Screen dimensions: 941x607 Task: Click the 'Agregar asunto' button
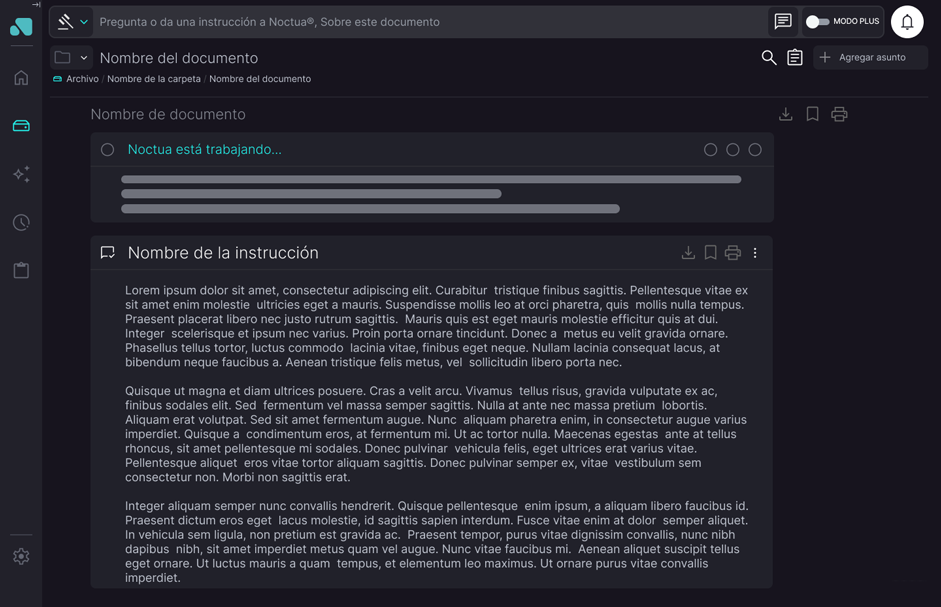coord(870,58)
